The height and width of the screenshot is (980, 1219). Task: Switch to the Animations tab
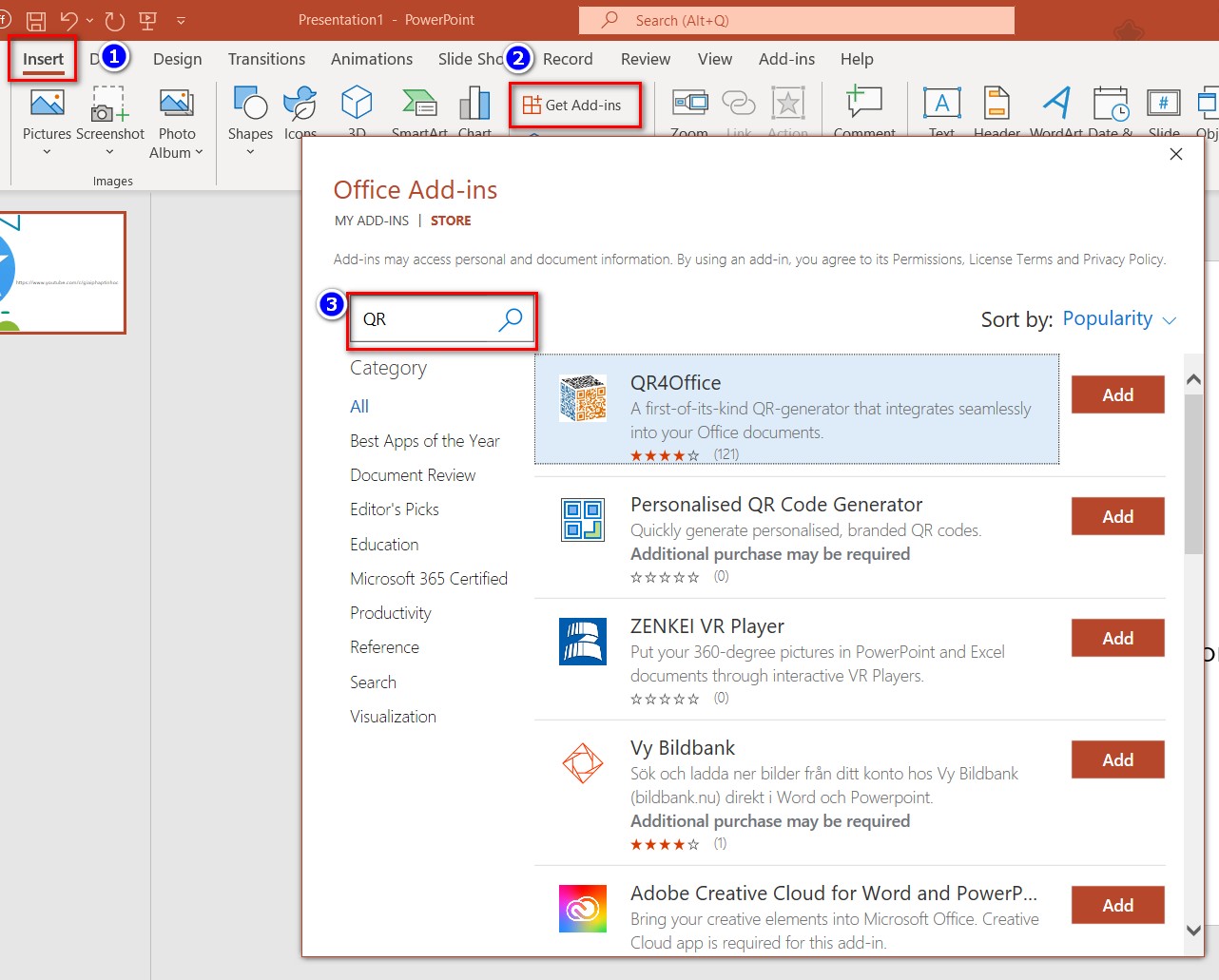tap(372, 59)
